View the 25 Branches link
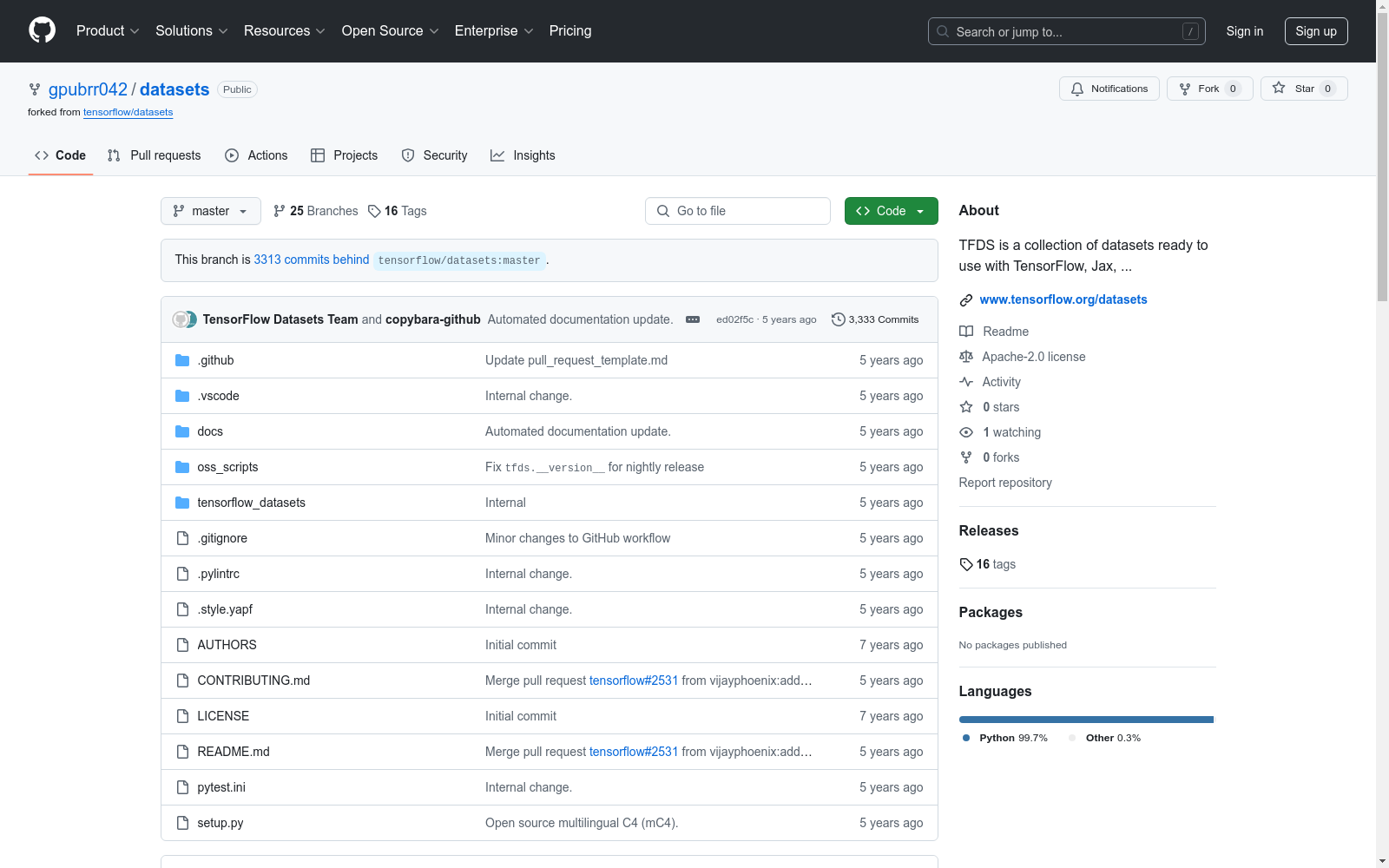The height and width of the screenshot is (868, 1389). click(316, 211)
